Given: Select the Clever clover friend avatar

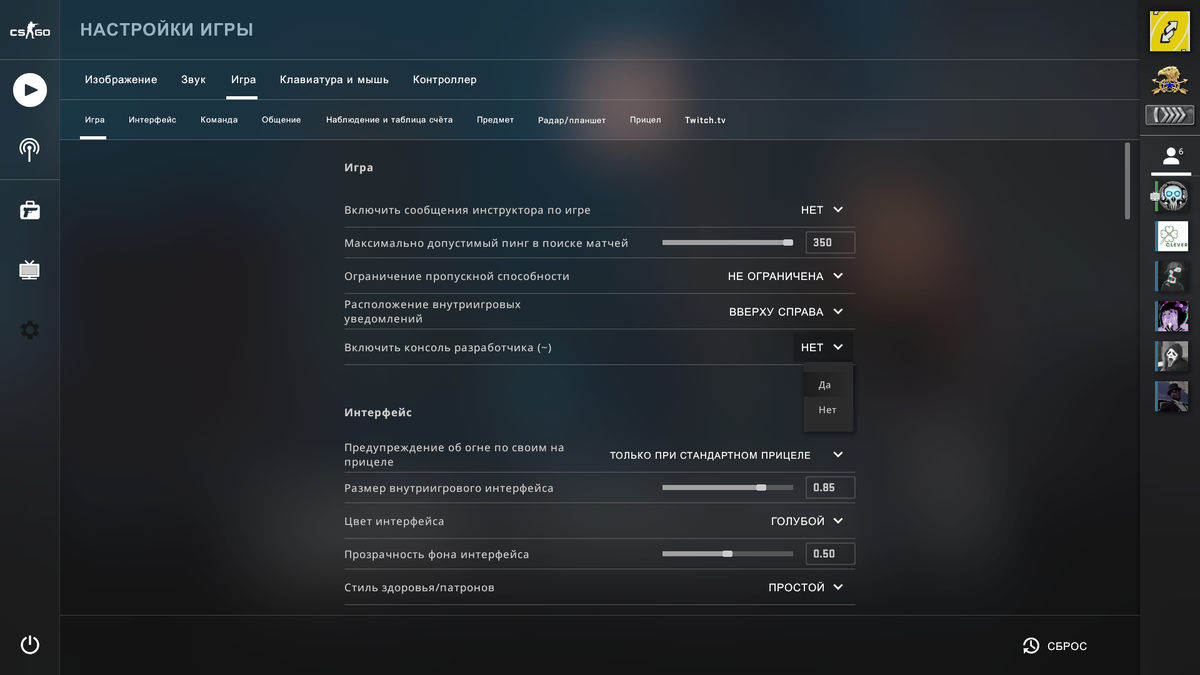Looking at the screenshot, I should (1172, 236).
